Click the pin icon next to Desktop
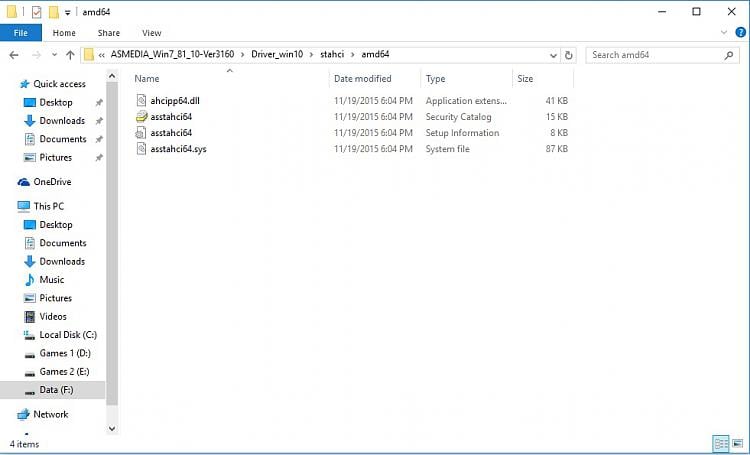The image size is (750, 455). click(x=99, y=102)
